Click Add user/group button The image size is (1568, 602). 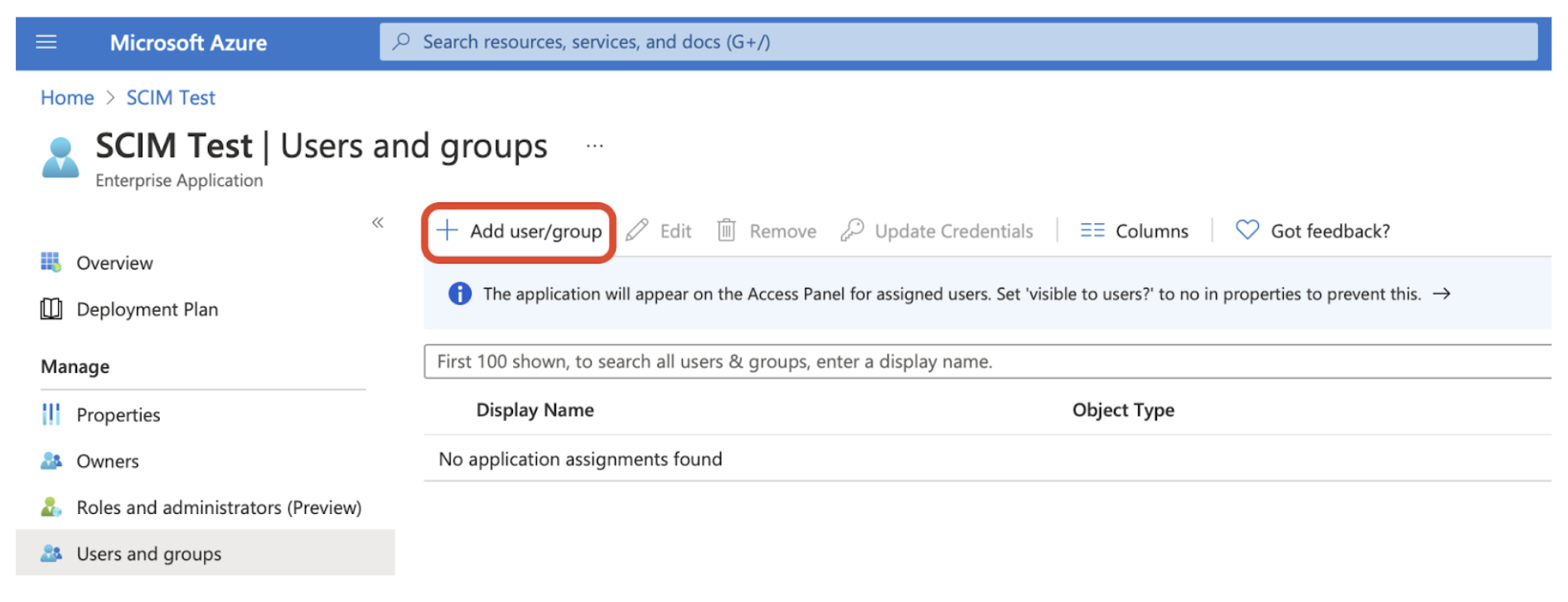pos(519,231)
